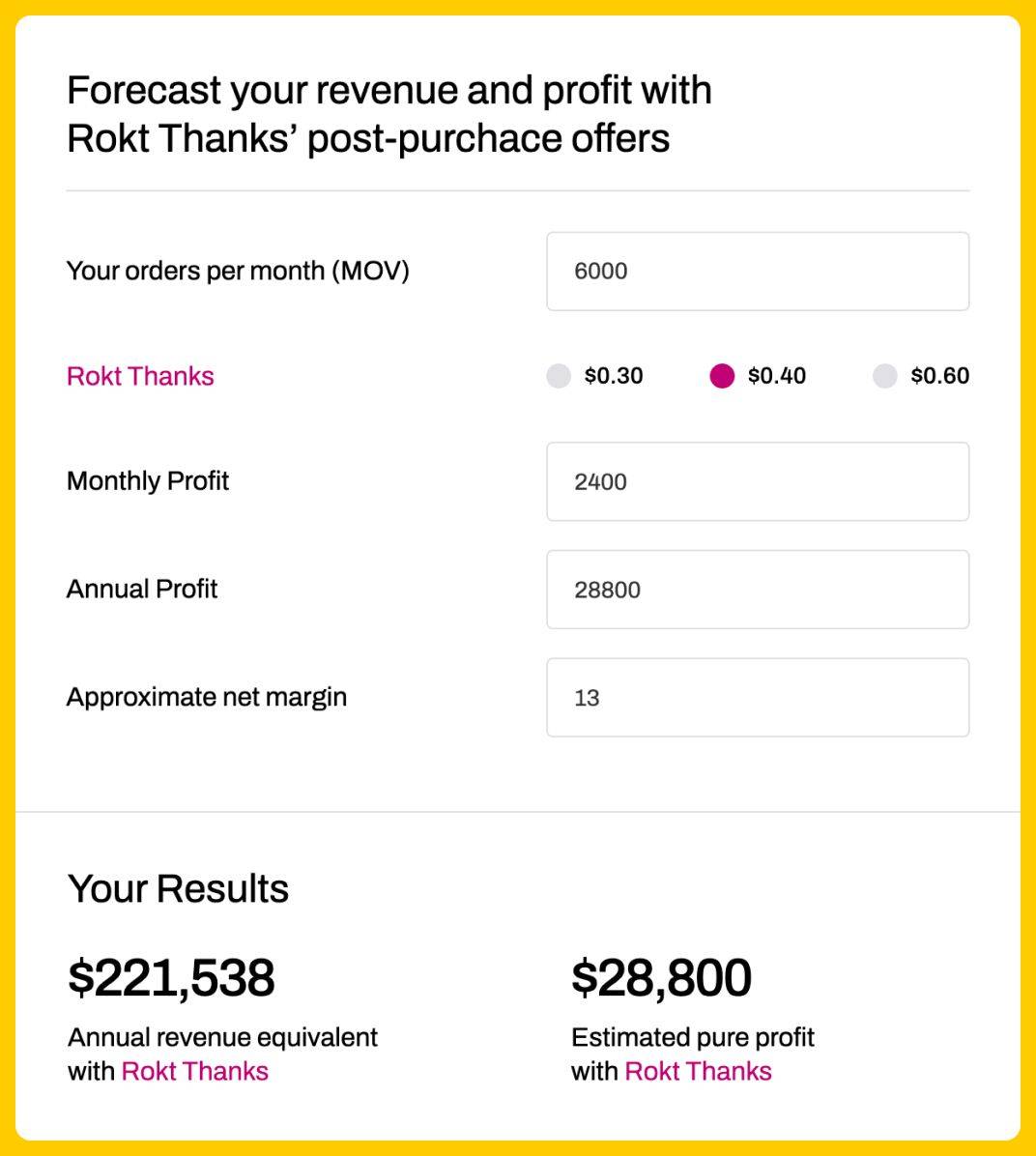Click the 'Your orders per month (MOV)' label
The image size is (1036, 1156).
pos(238,271)
